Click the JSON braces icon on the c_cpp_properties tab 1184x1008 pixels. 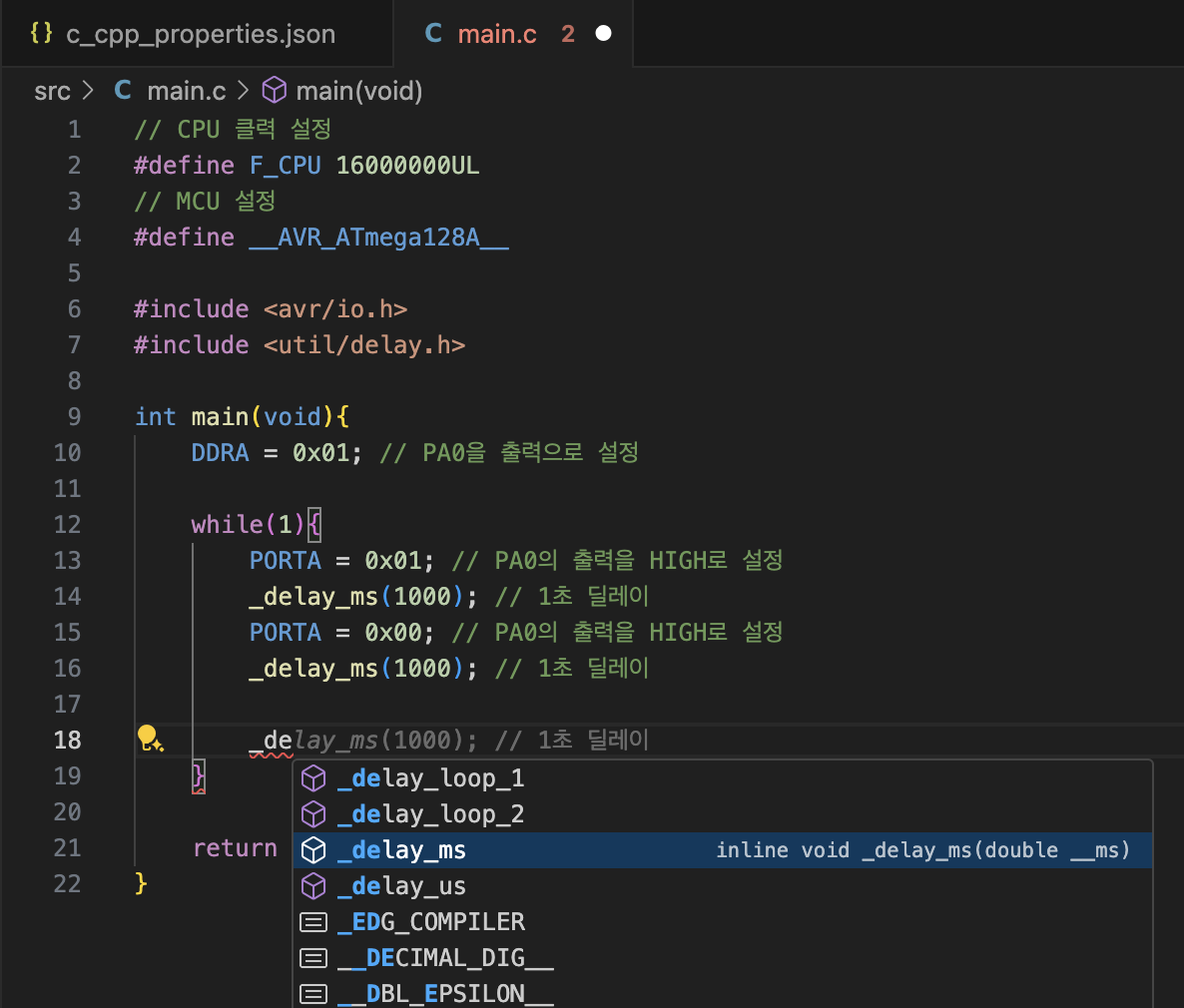[x=42, y=33]
